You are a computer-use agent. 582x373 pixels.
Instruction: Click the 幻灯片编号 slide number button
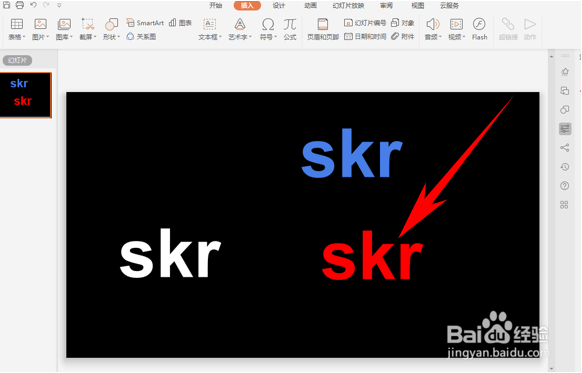click(x=365, y=23)
